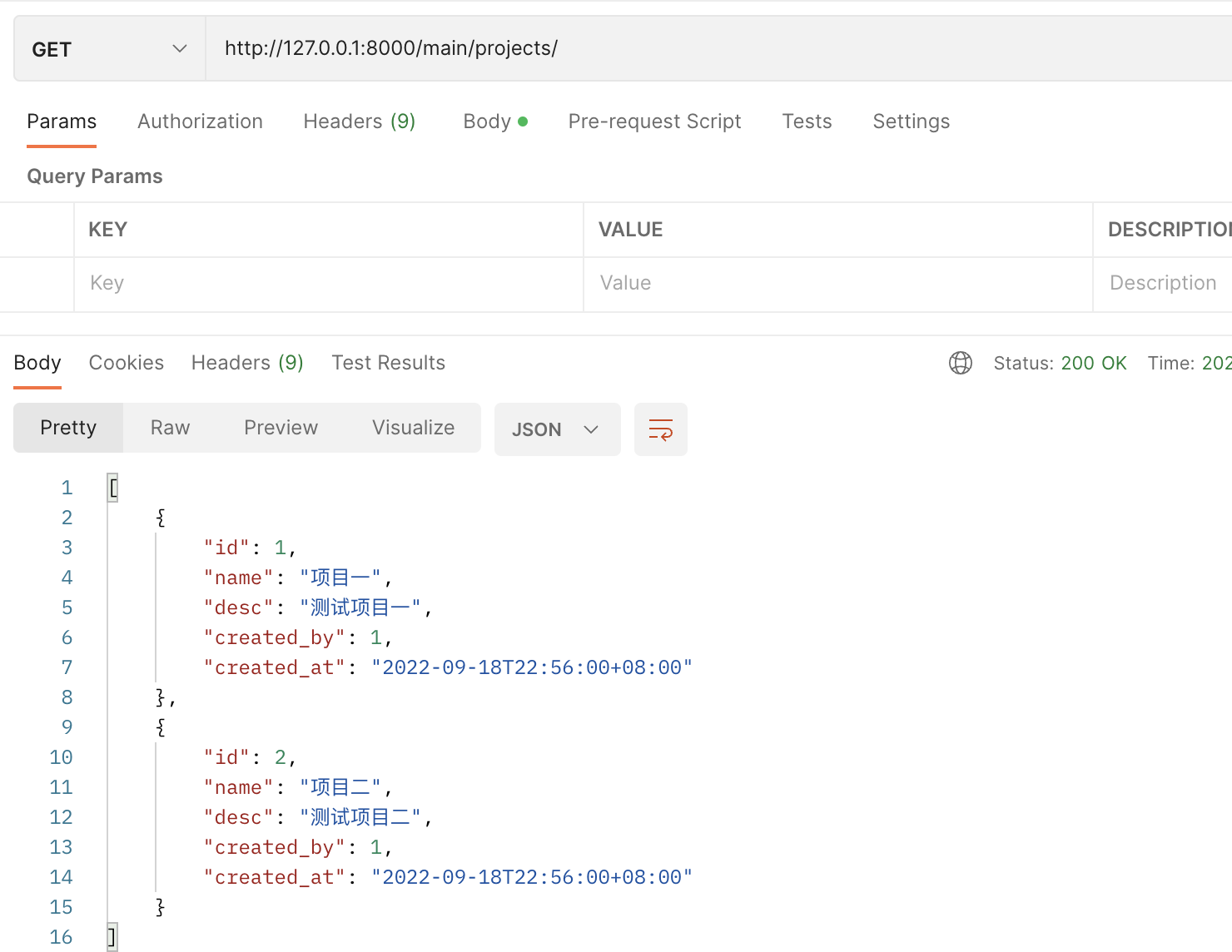Click the created_at value on line 14
This screenshot has width=1232, height=952.
(532, 877)
